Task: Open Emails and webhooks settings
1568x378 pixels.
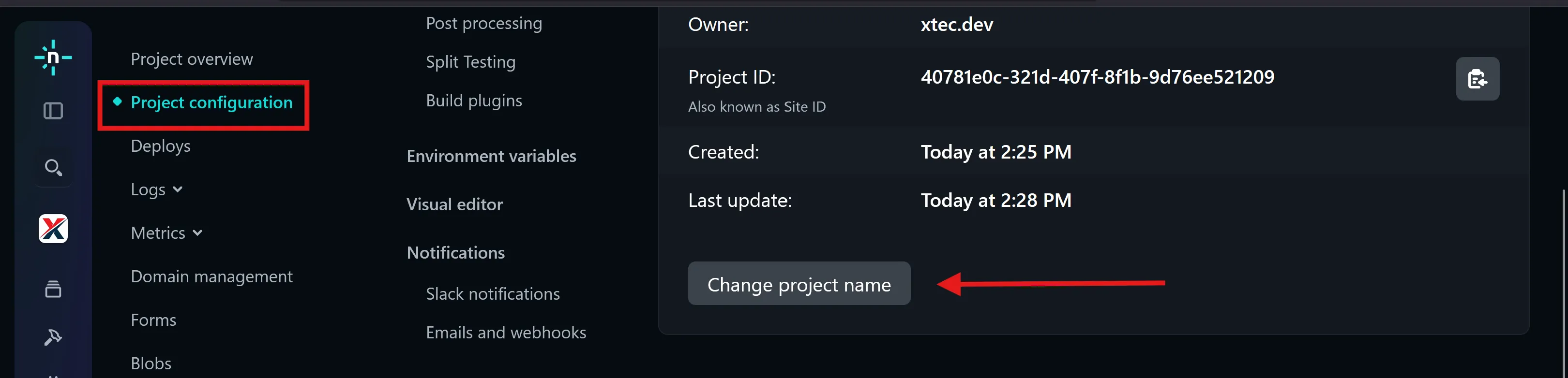Action: pos(505,333)
